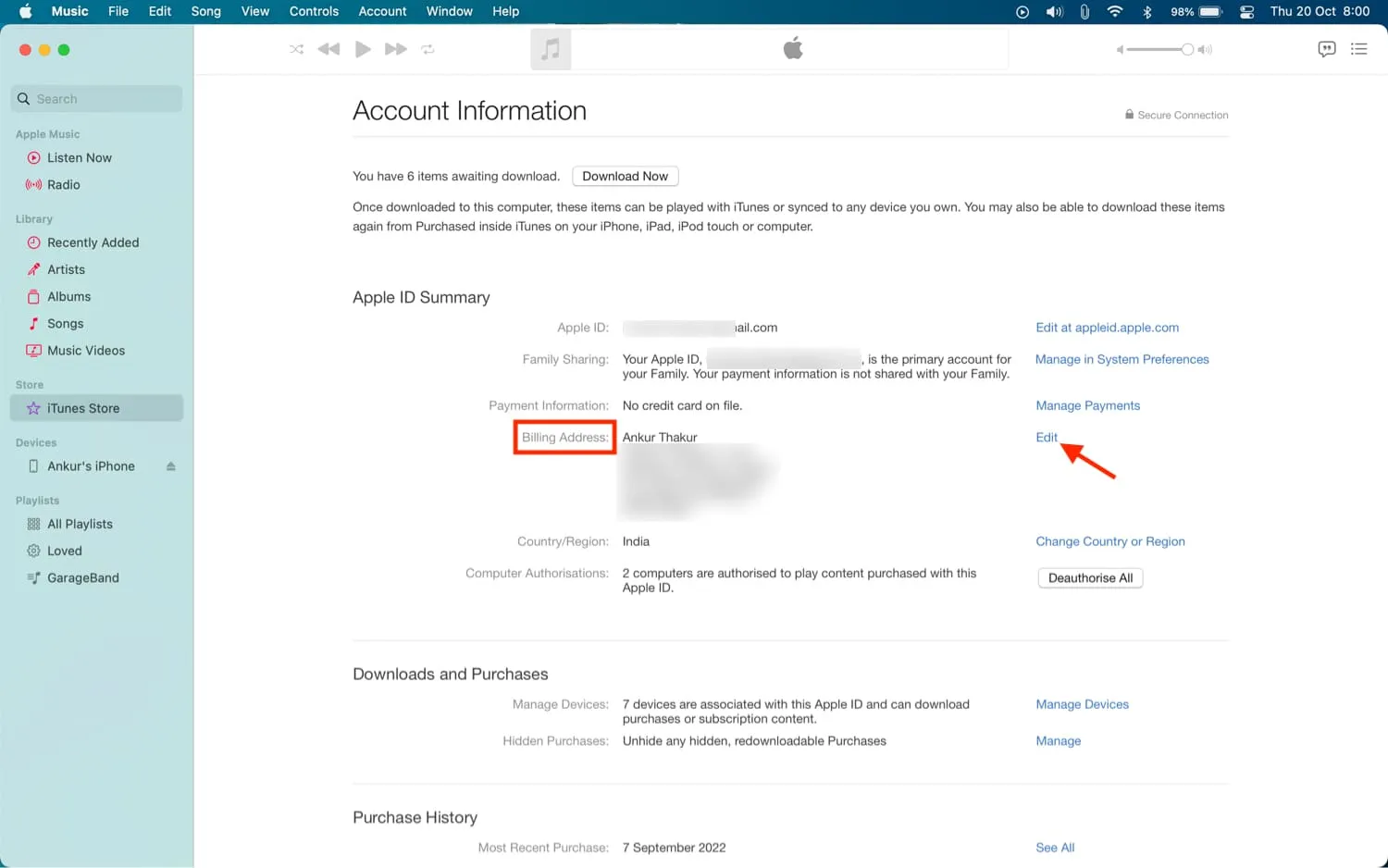
Task: Click the low volume speaker icon
Action: 1120,50
